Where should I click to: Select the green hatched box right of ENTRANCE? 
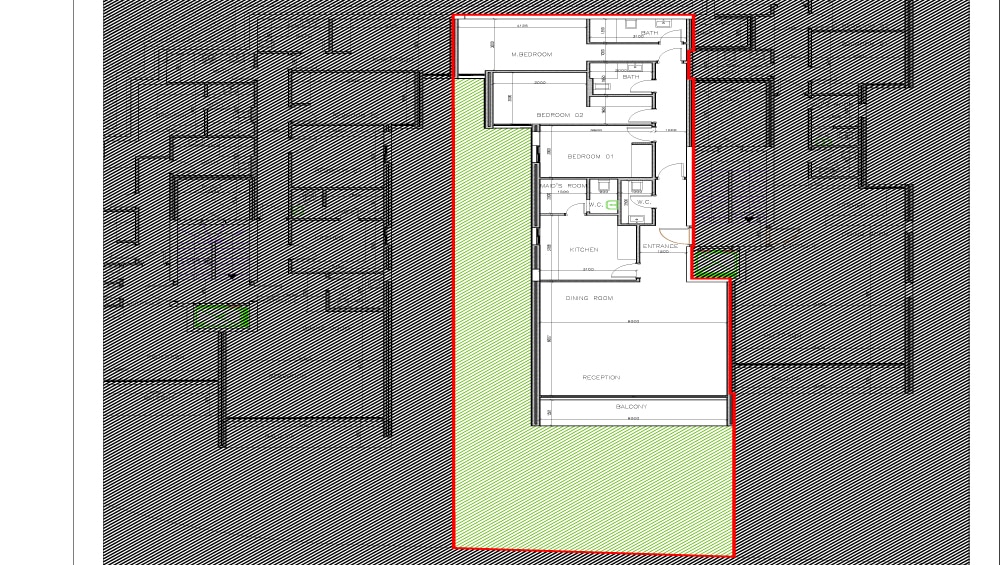(x=716, y=263)
